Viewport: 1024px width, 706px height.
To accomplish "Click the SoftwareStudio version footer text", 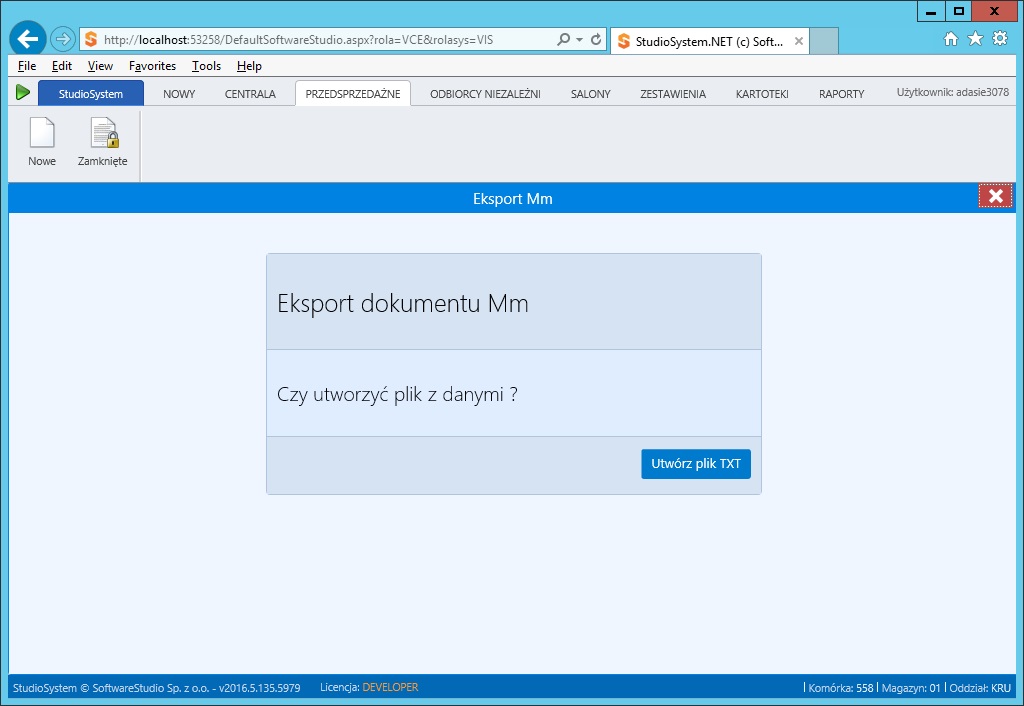I will pyautogui.click(x=157, y=688).
